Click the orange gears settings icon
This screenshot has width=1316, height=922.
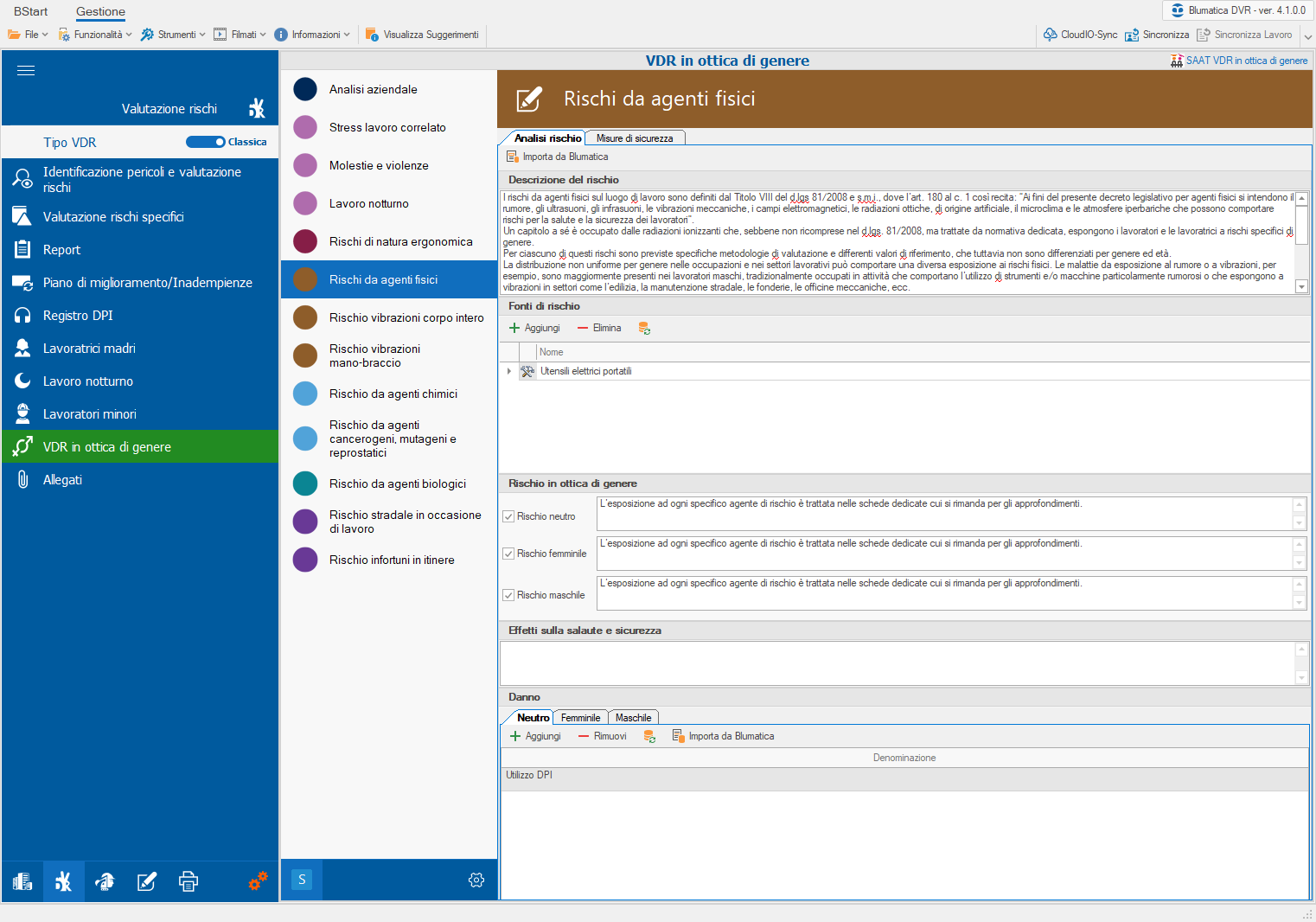(258, 881)
